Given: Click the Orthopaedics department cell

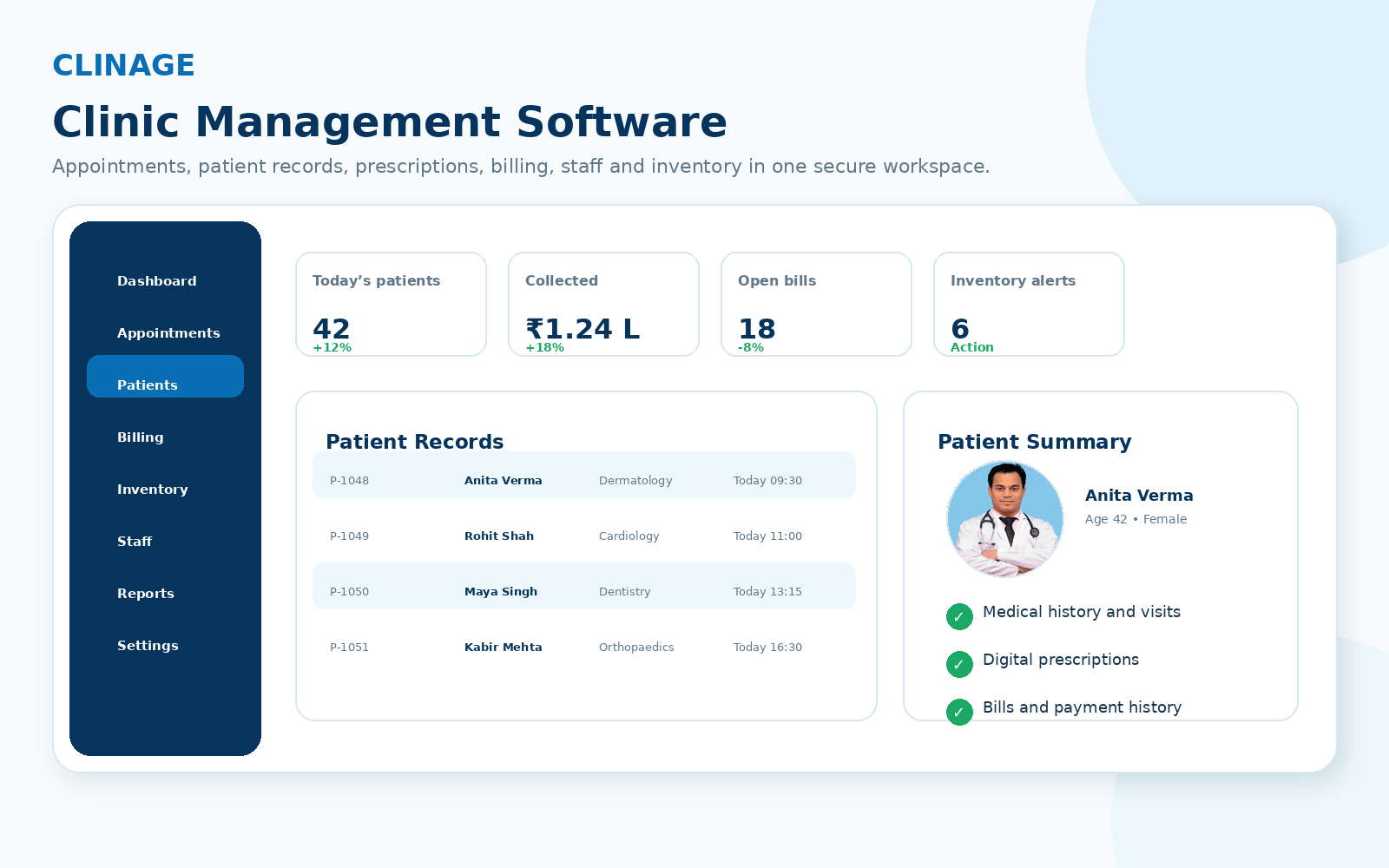Looking at the screenshot, I should point(636,648).
